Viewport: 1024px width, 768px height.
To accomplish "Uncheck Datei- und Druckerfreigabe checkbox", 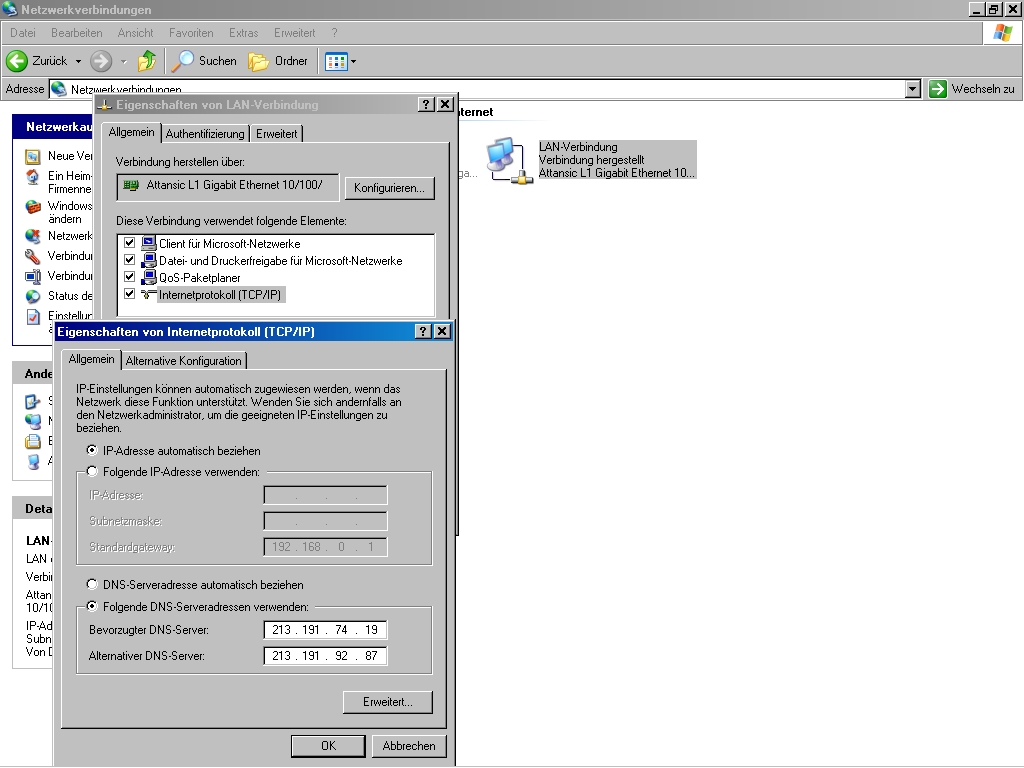I will (129, 260).
